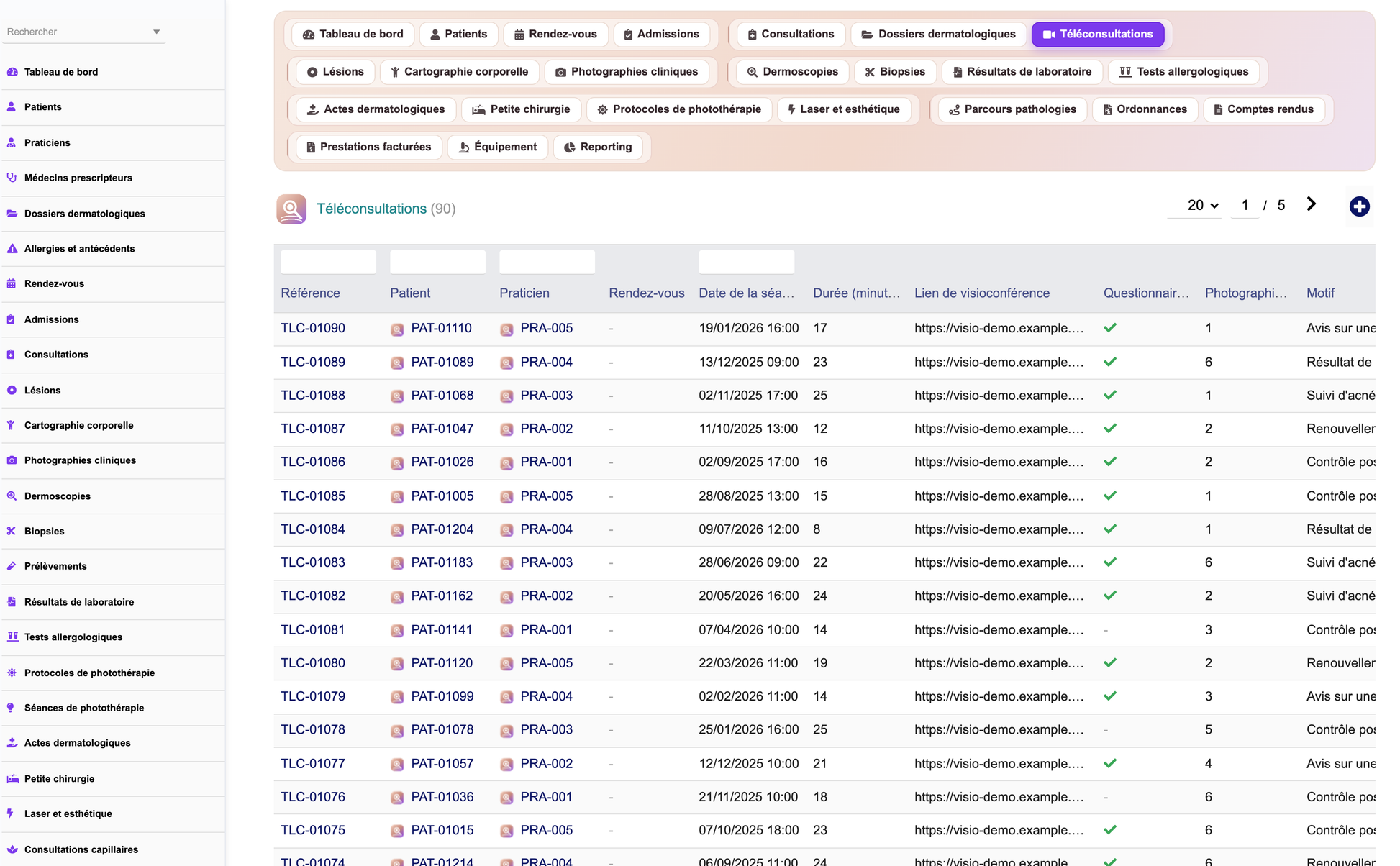This screenshot has height=866, width=1400.
Task: Open Biopsies scissors icon in sidebar
Action: (12, 531)
